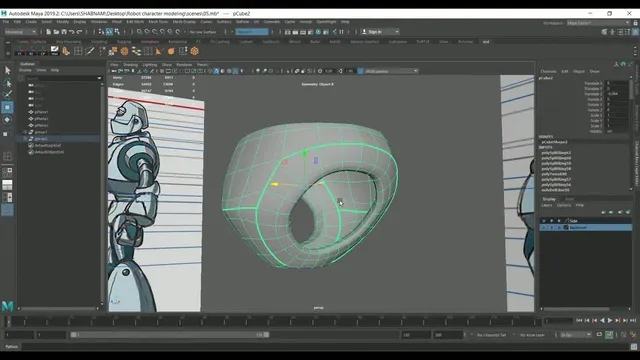
Task: Activate the Paint Selection tool
Action: click(7, 95)
